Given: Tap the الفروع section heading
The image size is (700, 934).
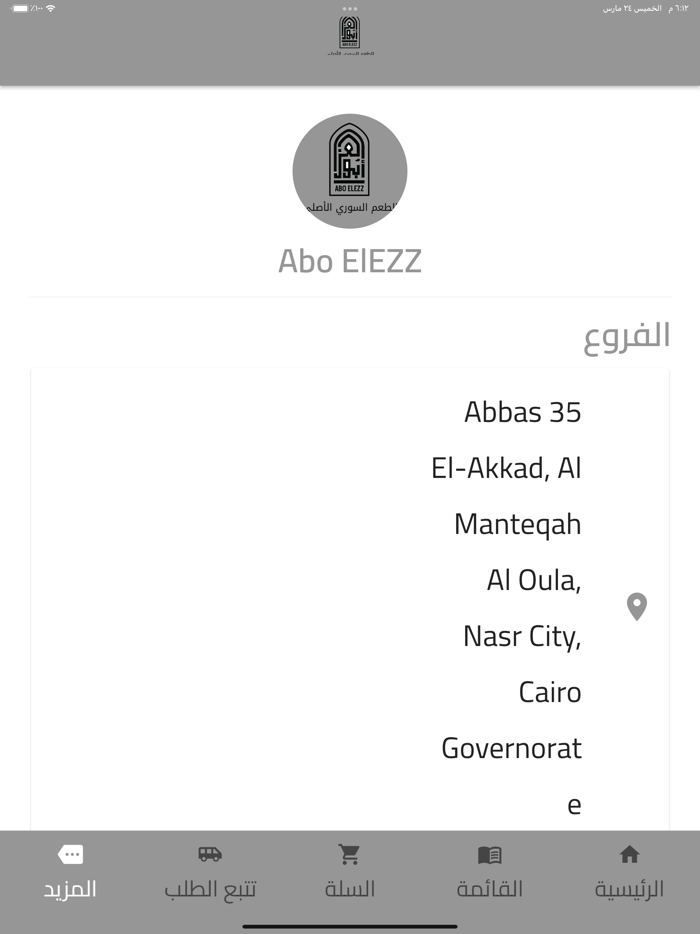Looking at the screenshot, I should pos(629,335).
